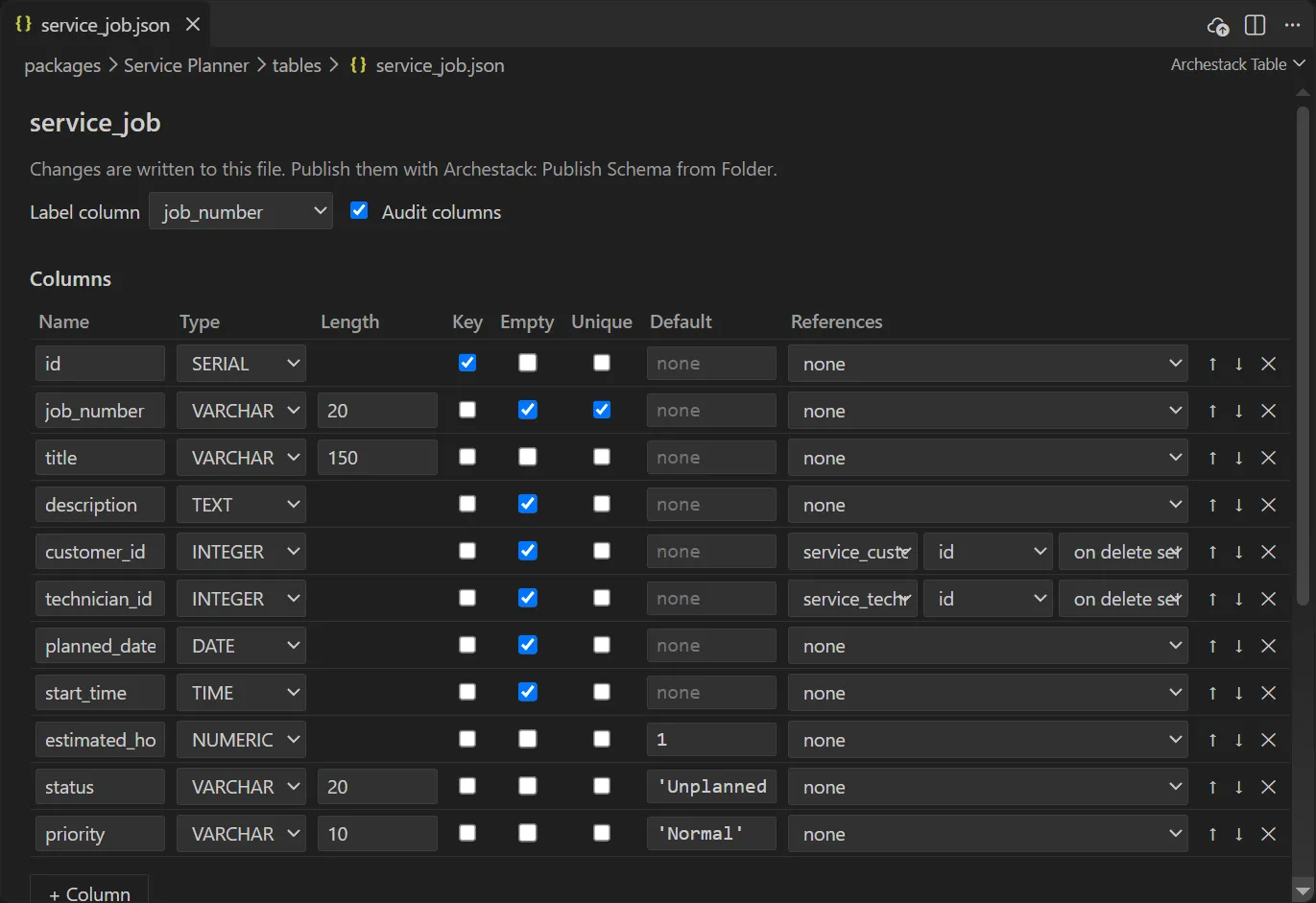Move the title column up
1316x903 pixels.
tap(1213, 458)
